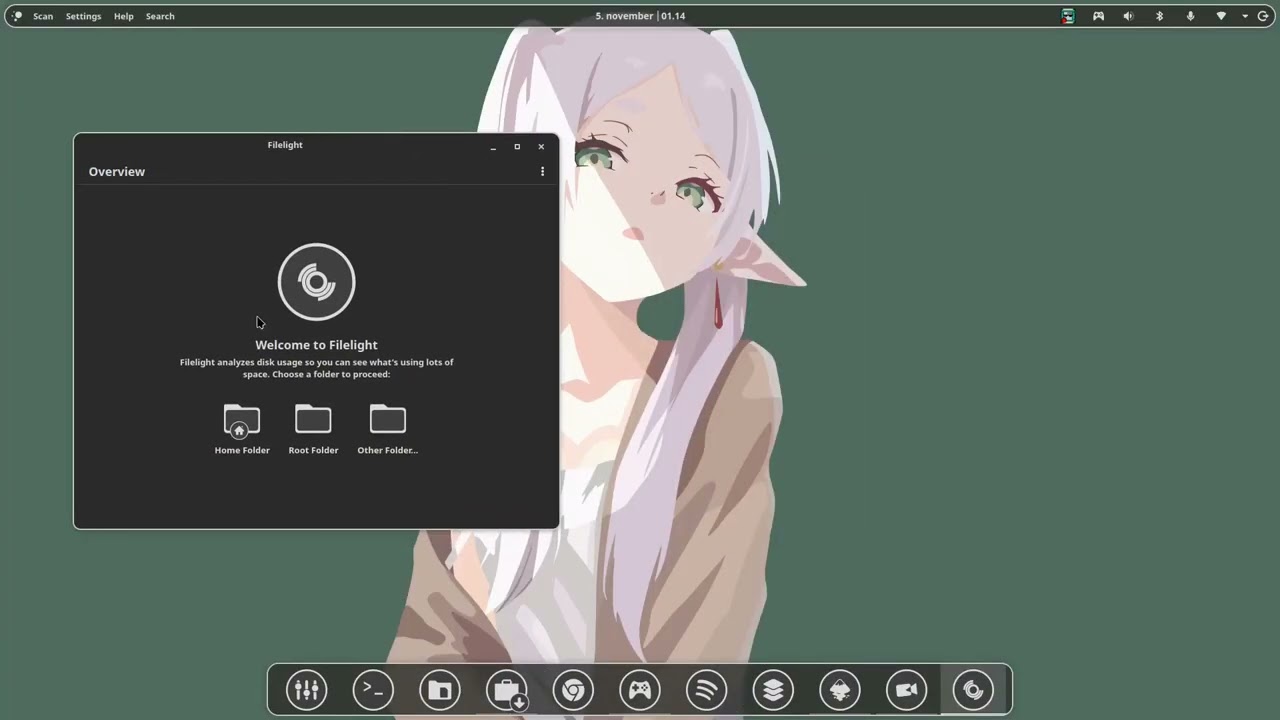1280x720 pixels.
Task: Launch the mixer sliders app from dock
Action: pyautogui.click(x=306, y=690)
